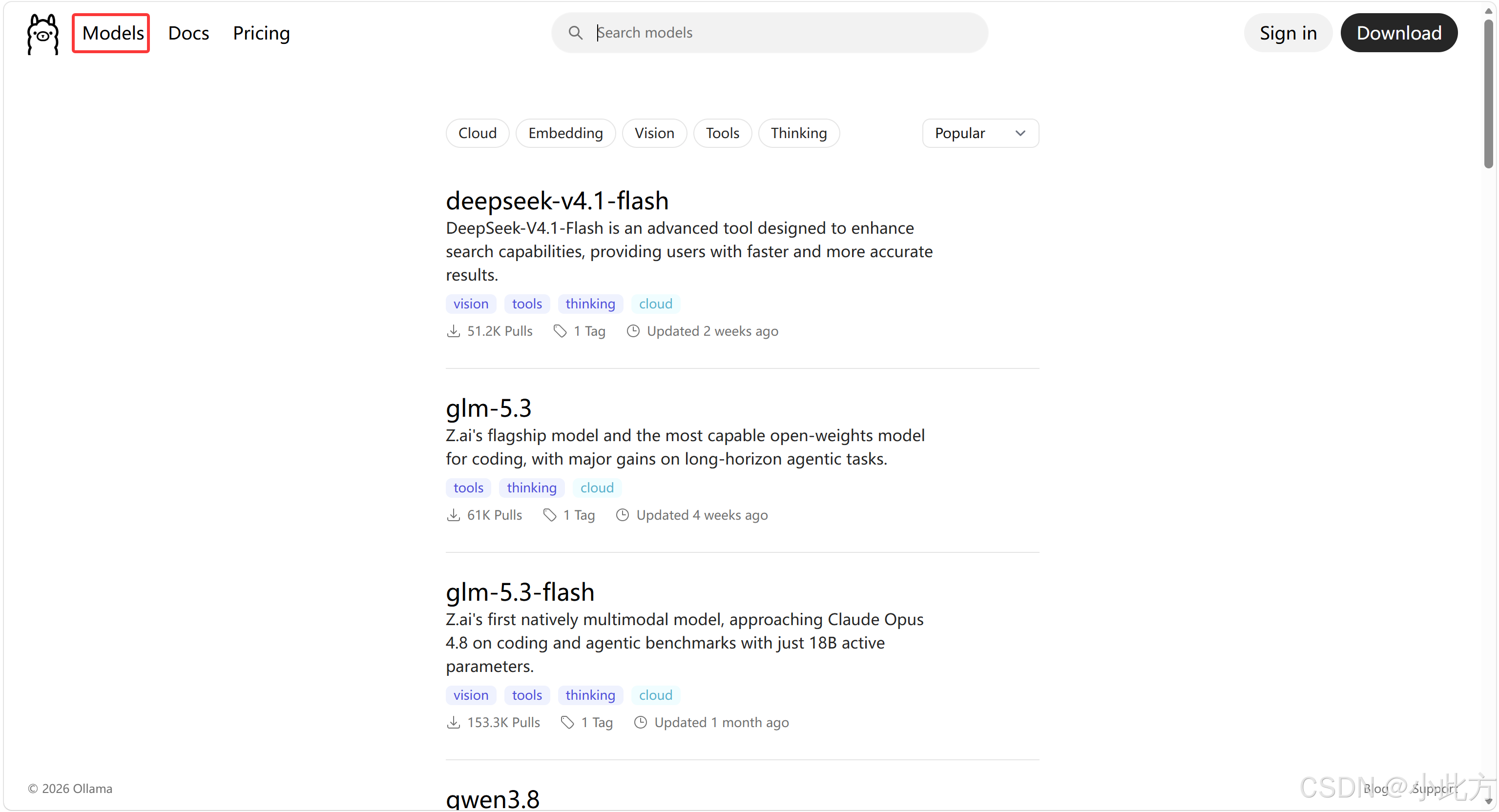This screenshot has height=812, width=1499.
Task: Click the clock icon next to Updated 1 month ago
Action: point(641,722)
